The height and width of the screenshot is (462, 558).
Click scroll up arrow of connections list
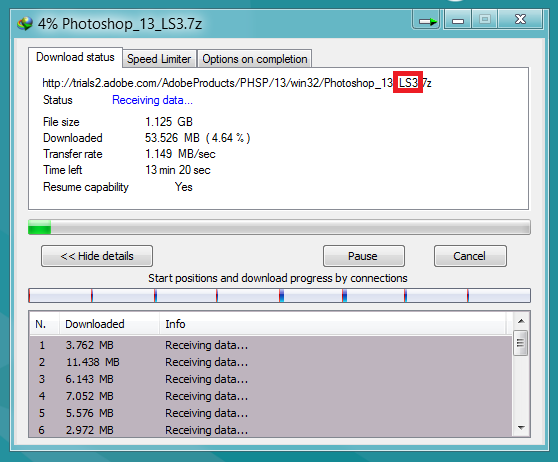pyautogui.click(x=521, y=321)
